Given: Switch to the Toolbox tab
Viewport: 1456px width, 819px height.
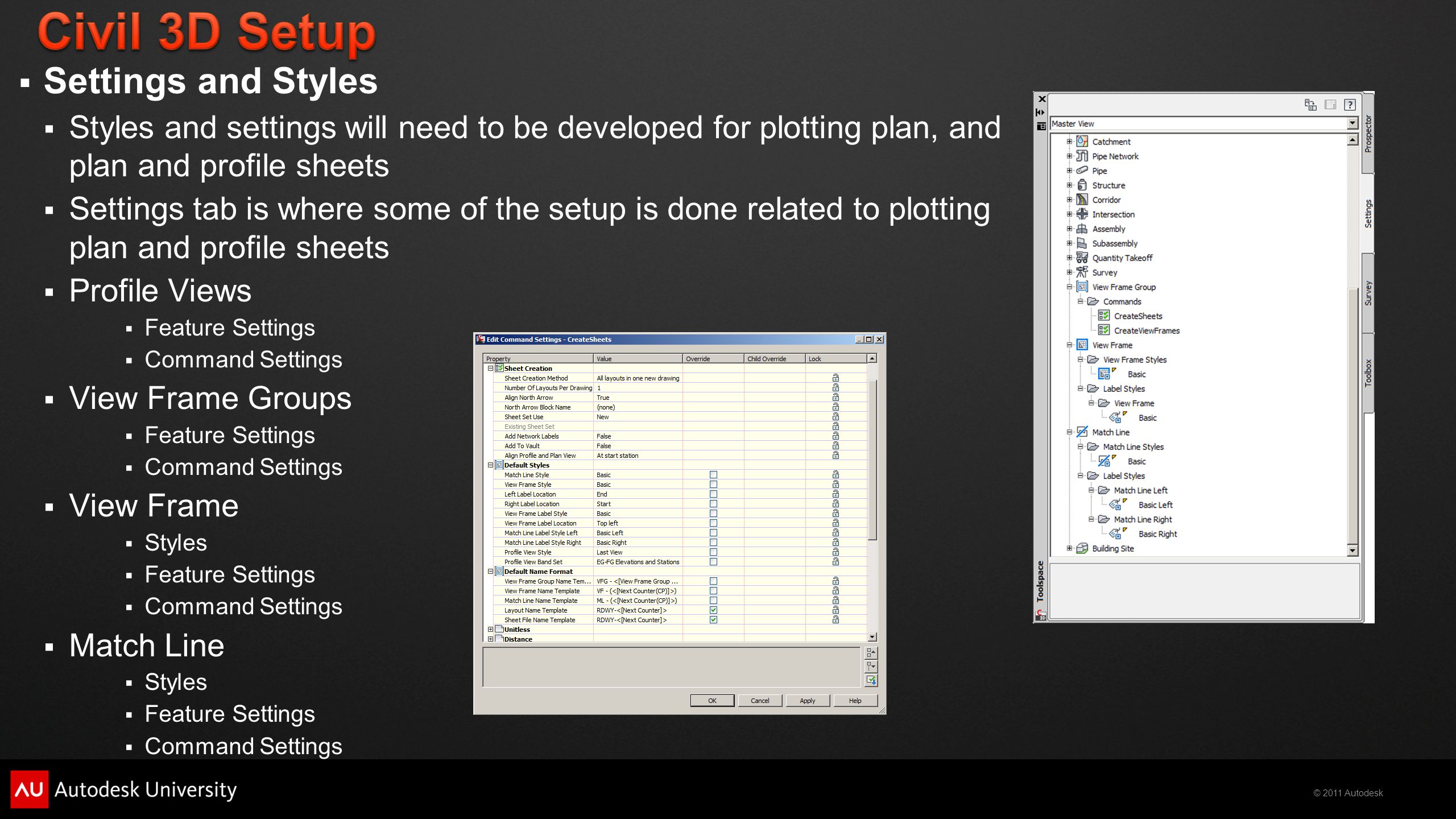Looking at the screenshot, I should (1368, 373).
